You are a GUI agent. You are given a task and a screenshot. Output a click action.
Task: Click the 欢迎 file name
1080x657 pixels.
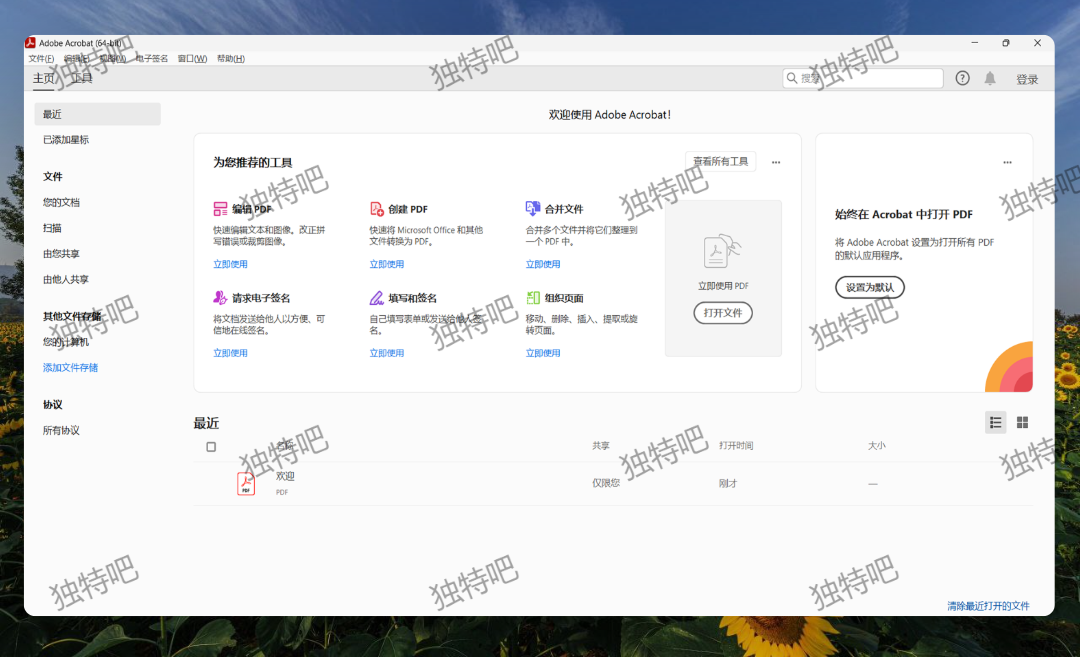pyautogui.click(x=285, y=476)
